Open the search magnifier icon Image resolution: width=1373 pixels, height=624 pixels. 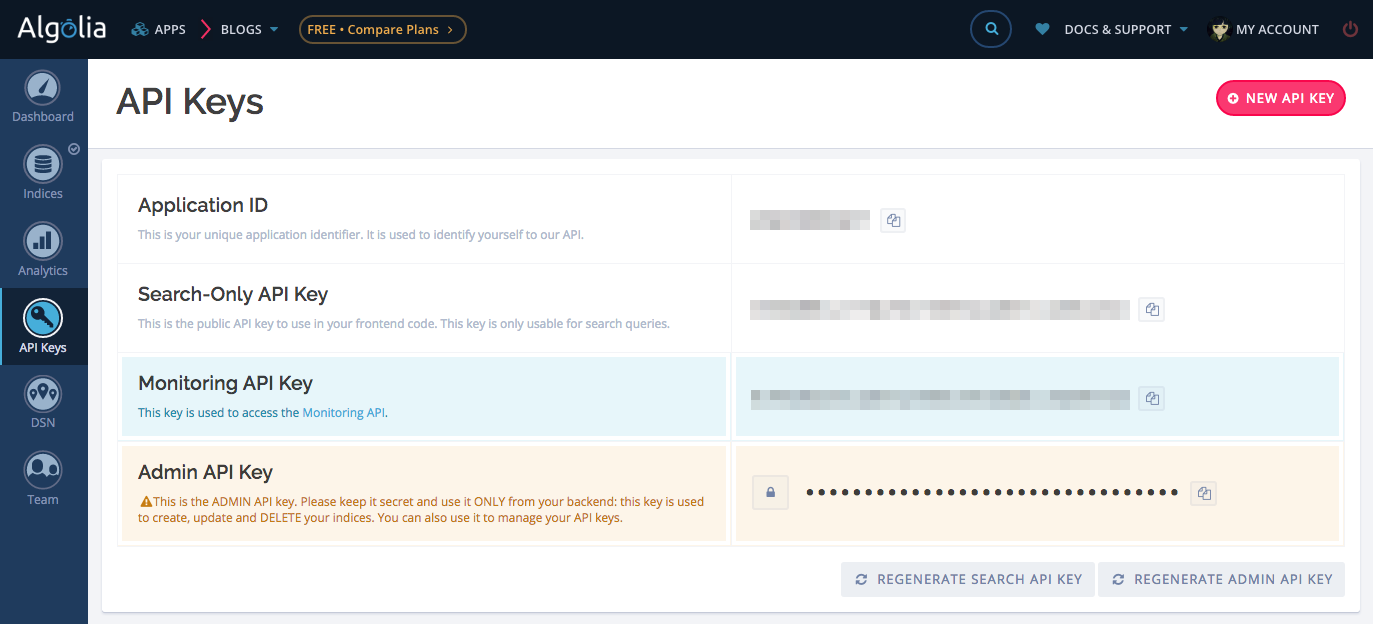(991, 30)
